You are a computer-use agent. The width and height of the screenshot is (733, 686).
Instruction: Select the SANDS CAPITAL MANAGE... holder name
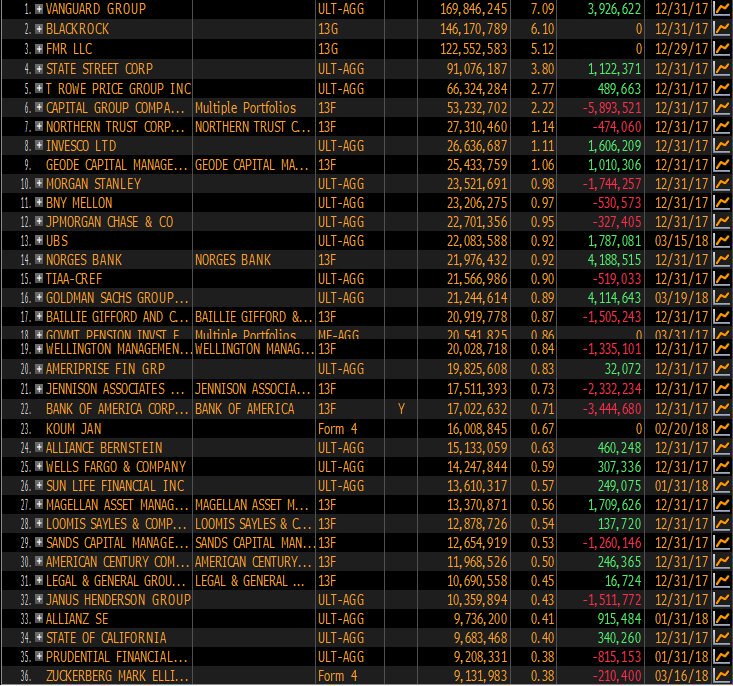[117, 543]
